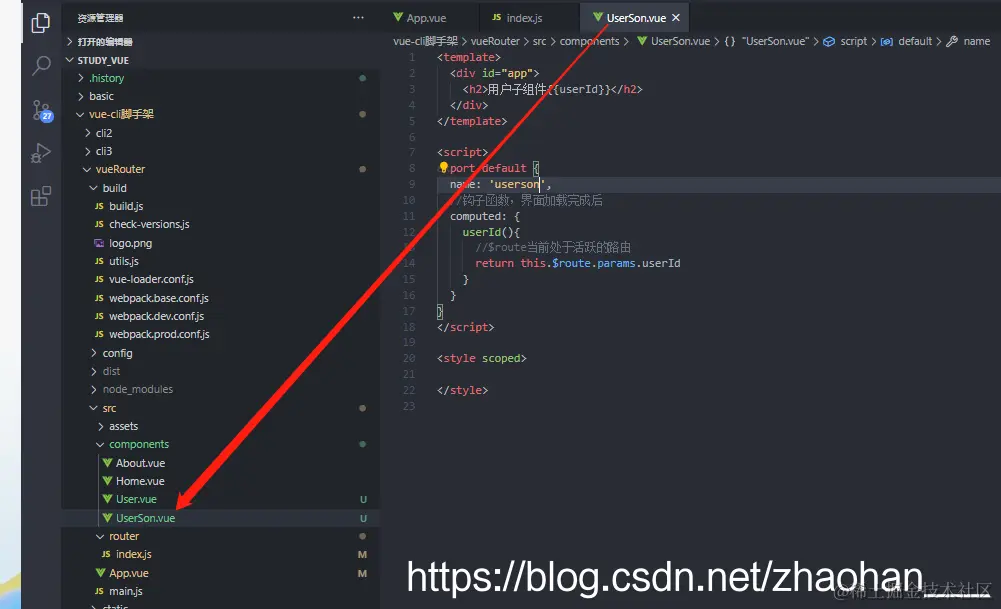Click UserSon.vue file breadcrumb segment
Image resolution: width=1001 pixels, height=609 pixels.
(x=673, y=41)
